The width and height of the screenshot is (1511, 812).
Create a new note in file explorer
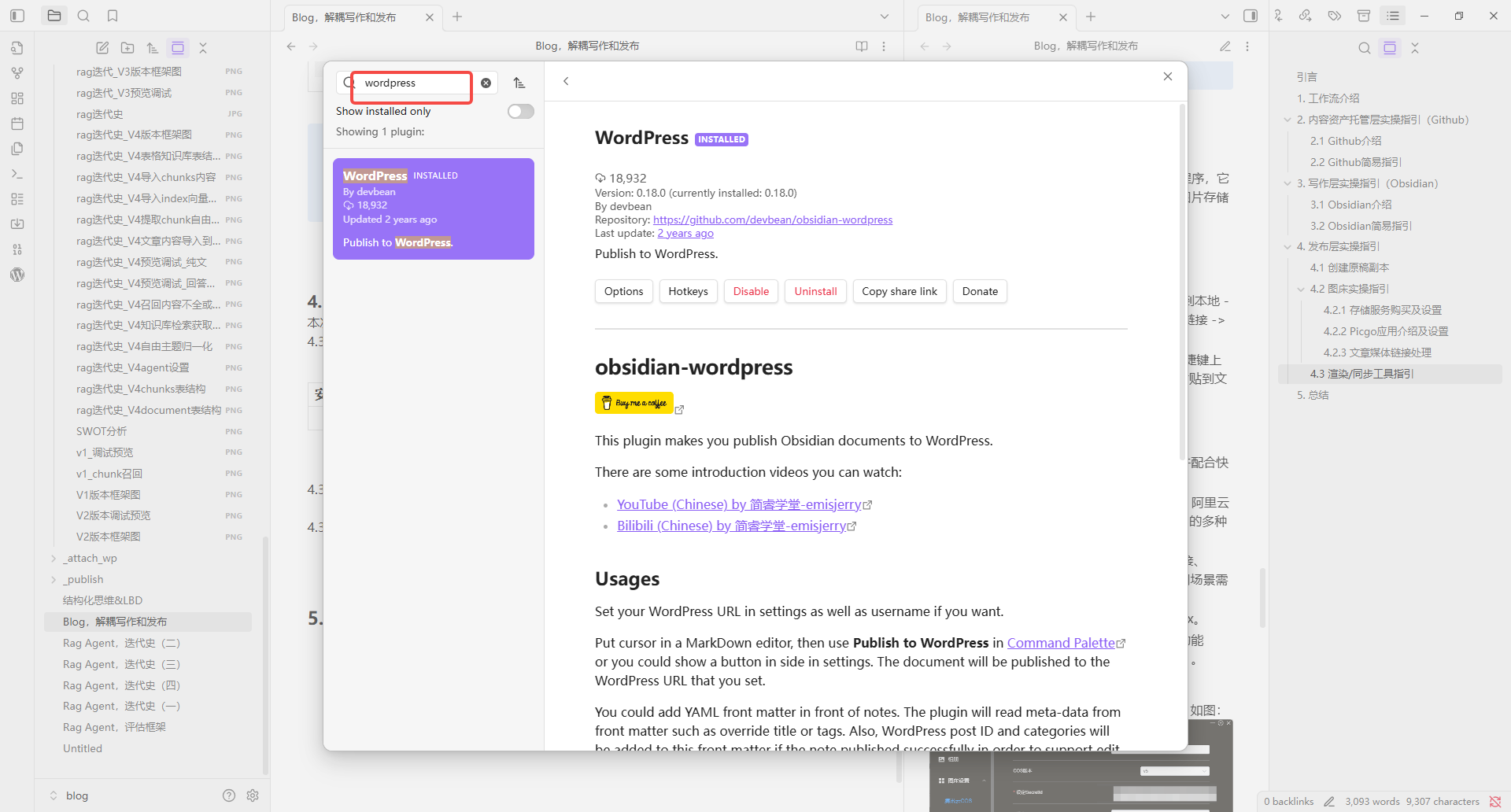102,48
